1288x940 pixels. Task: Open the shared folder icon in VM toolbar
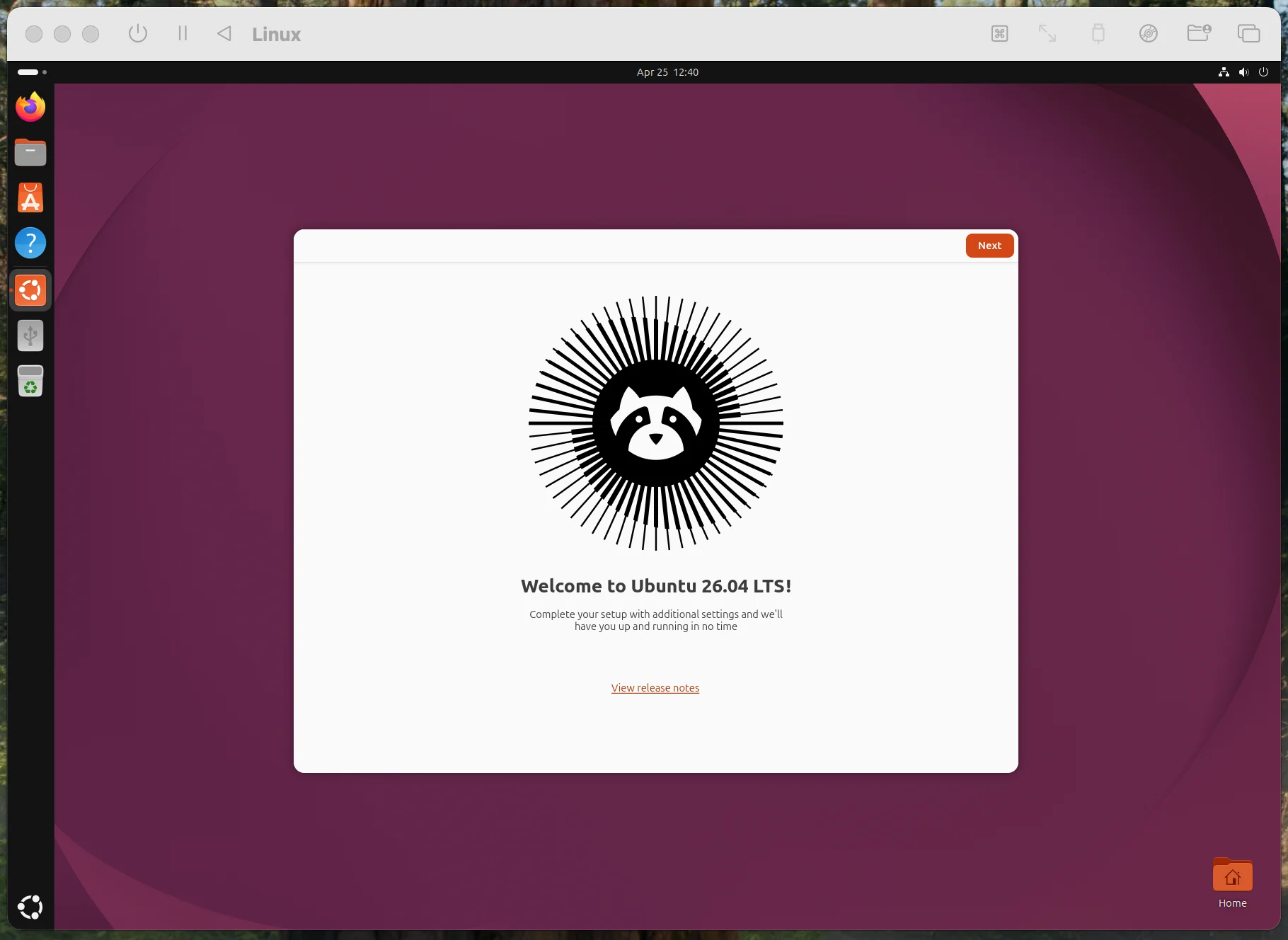pyautogui.click(x=1199, y=33)
